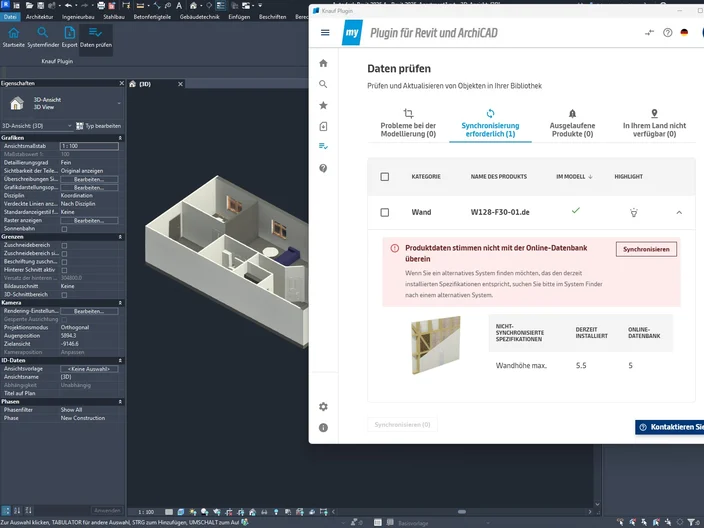Click Typ bearbeiten button
The image size is (704, 528).
pos(98,126)
